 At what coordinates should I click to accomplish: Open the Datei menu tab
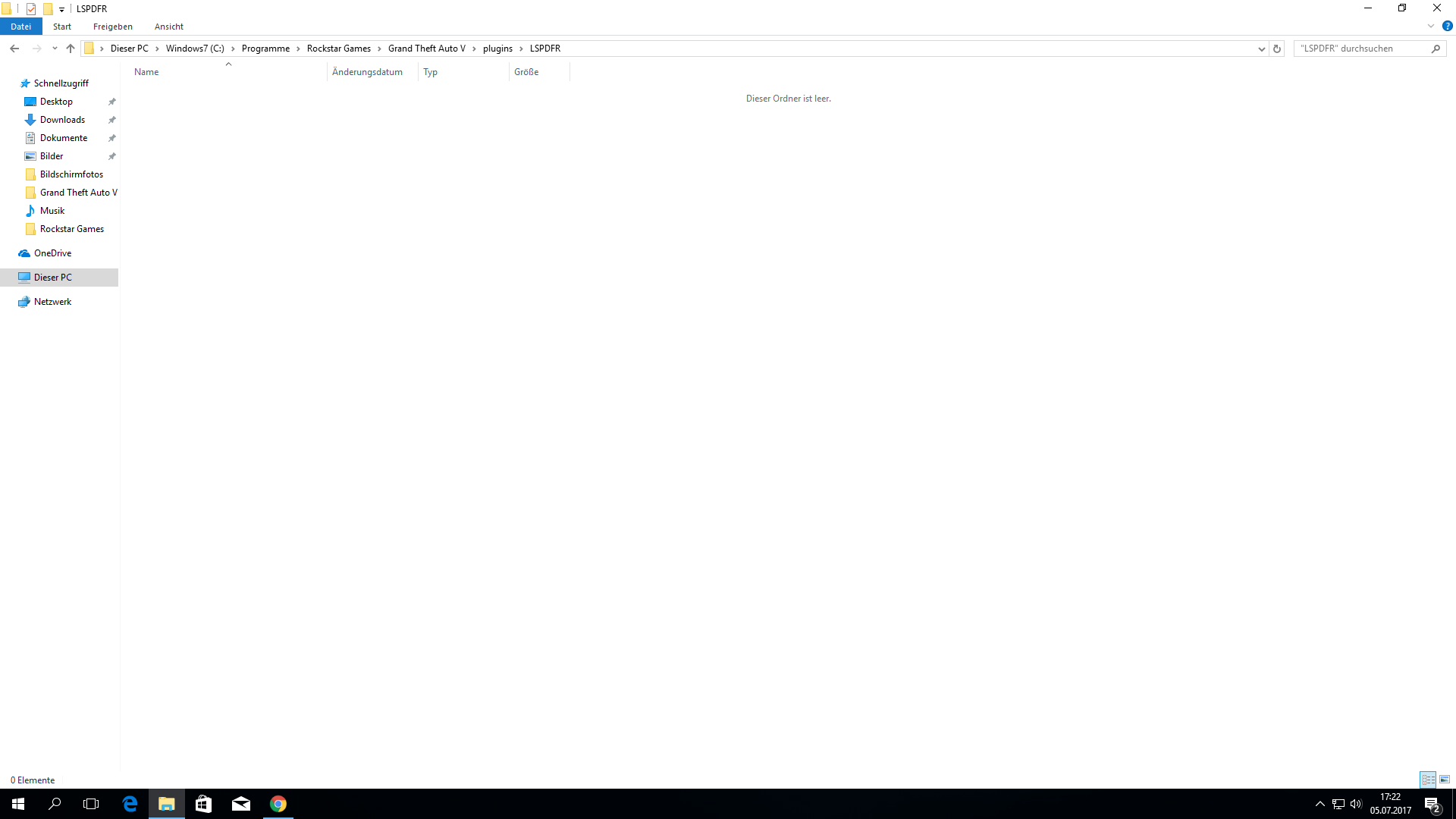pos(20,27)
